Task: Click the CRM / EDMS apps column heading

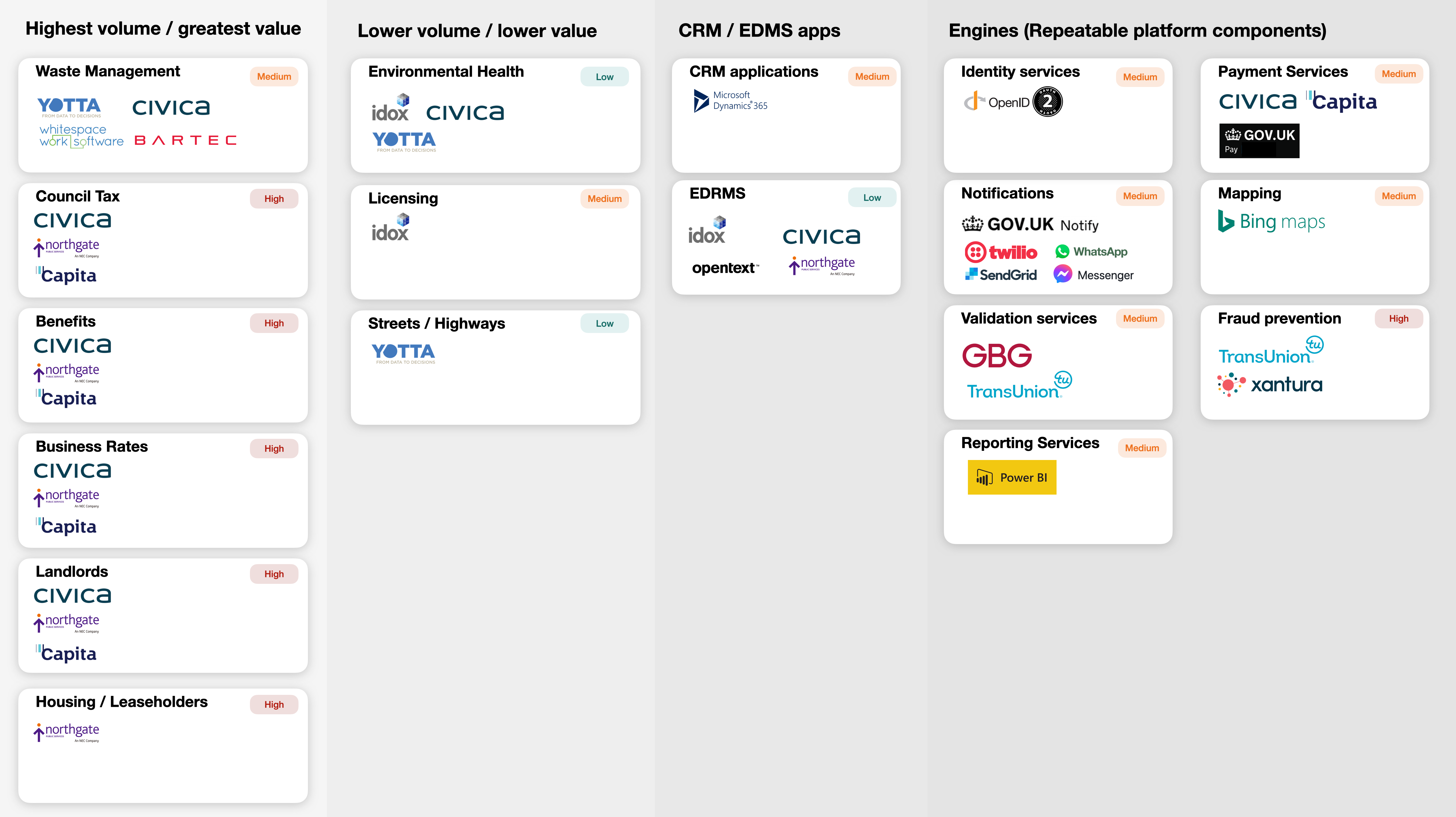Action: [759, 31]
